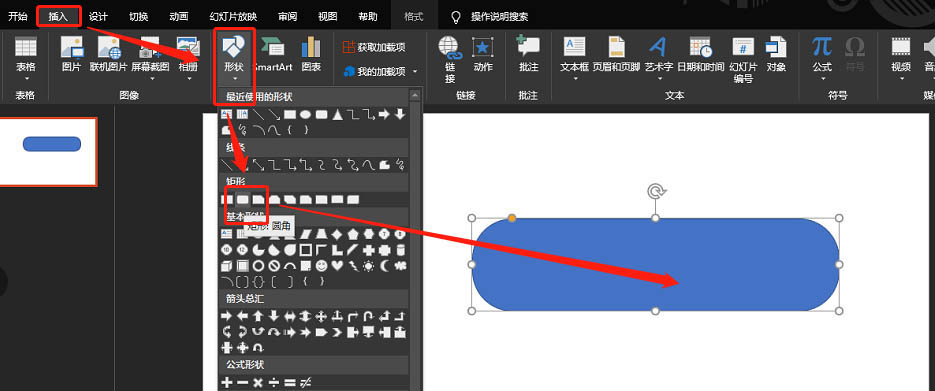Insert a 公式 equation
This screenshot has height=391, width=935.
click(x=822, y=57)
